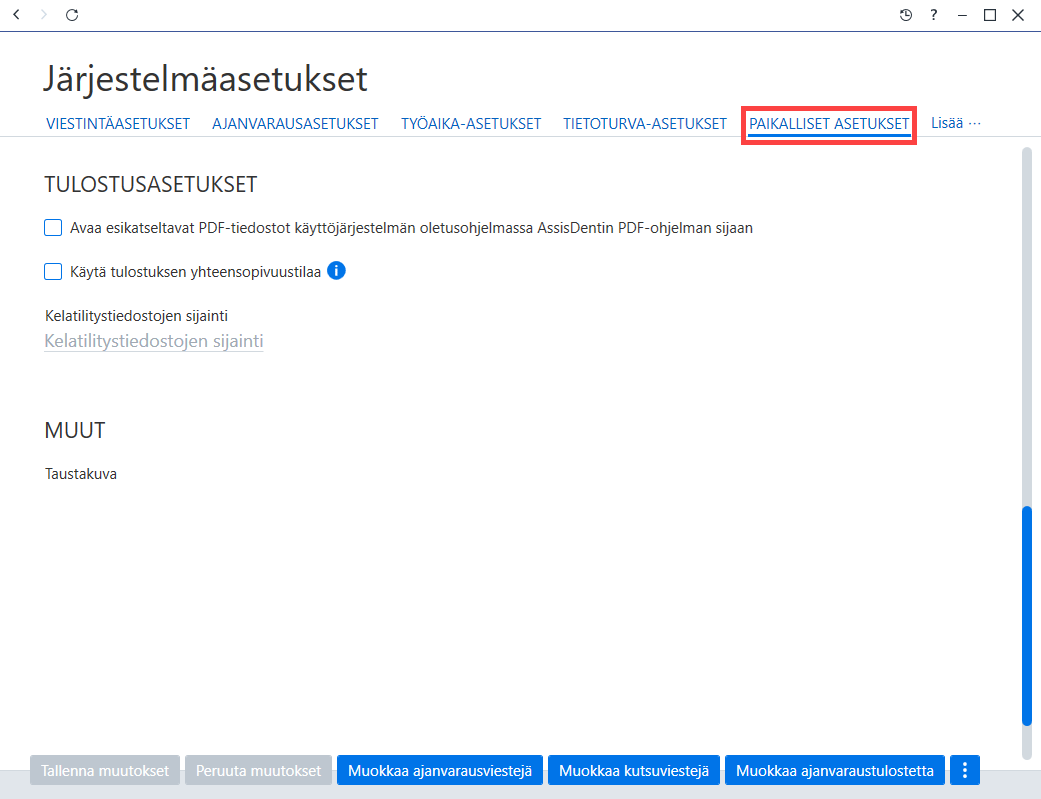
Task: Open the Ajanvarausasetukset tab
Action: point(295,124)
